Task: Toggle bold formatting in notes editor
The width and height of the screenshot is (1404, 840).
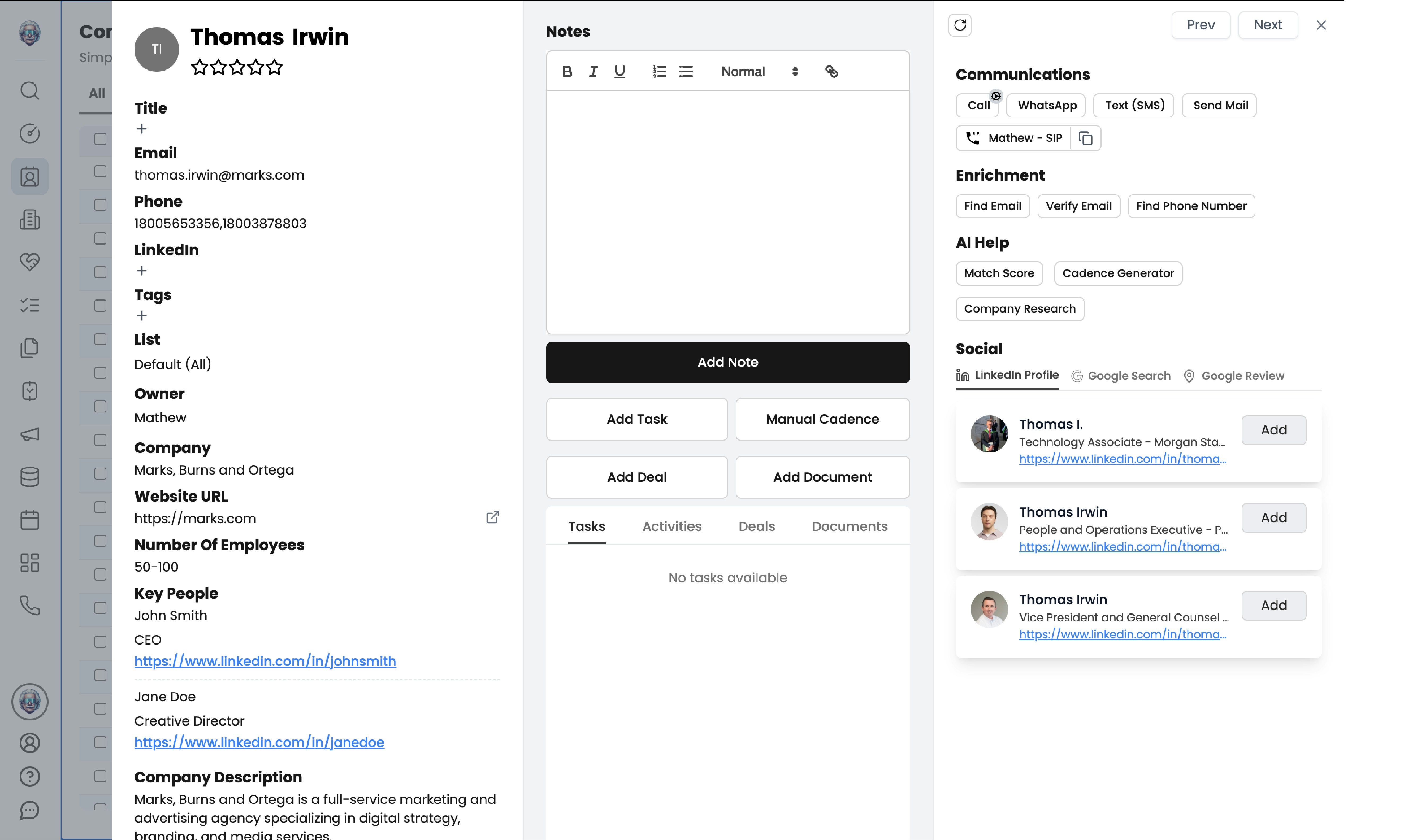Action: coord(567,71)
